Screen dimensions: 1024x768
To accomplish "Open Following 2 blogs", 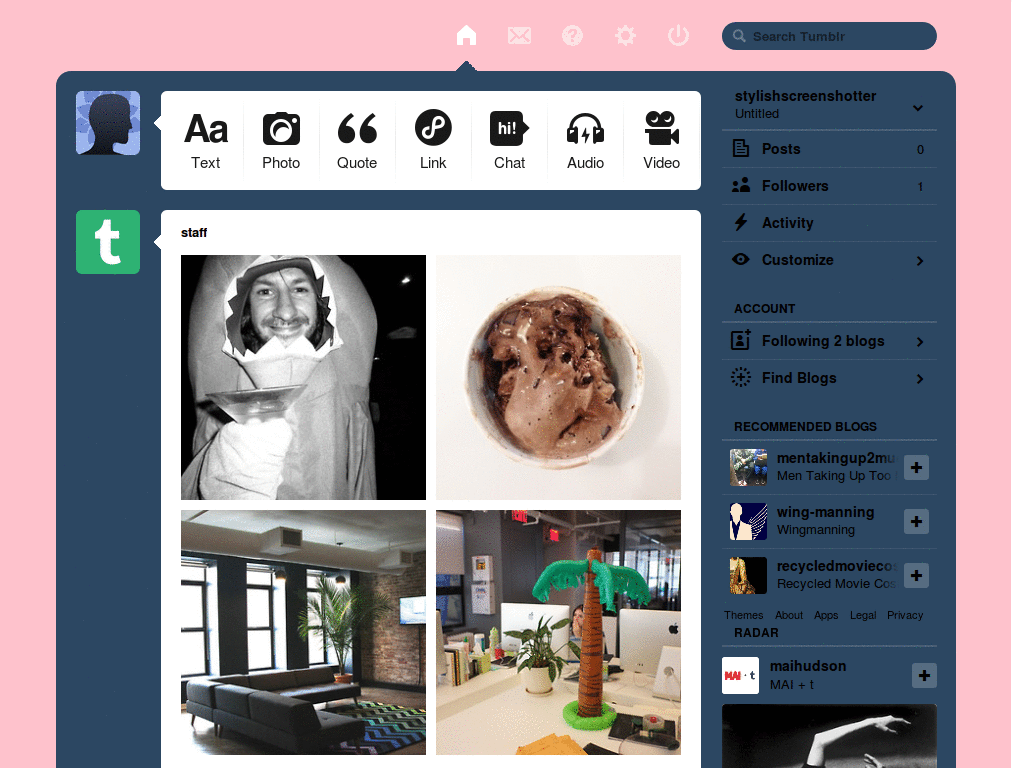I will (829, 341).
